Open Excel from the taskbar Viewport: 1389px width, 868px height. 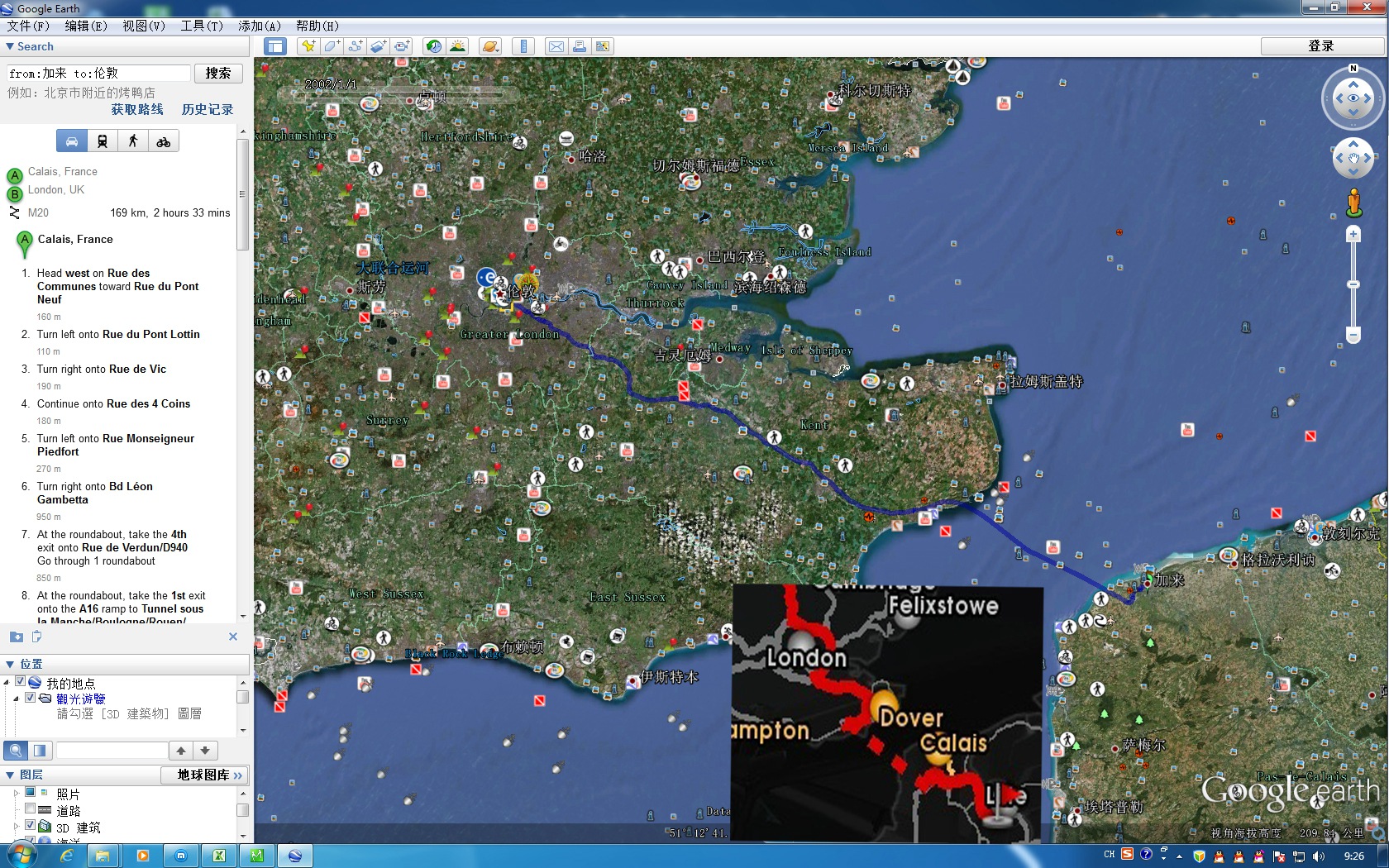[219, 856]
